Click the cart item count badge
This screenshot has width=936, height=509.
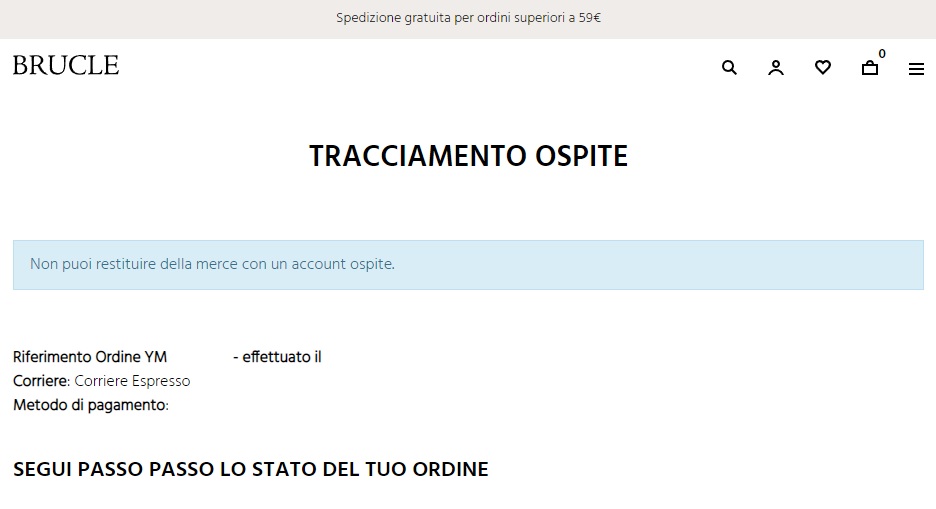point(882,54)
